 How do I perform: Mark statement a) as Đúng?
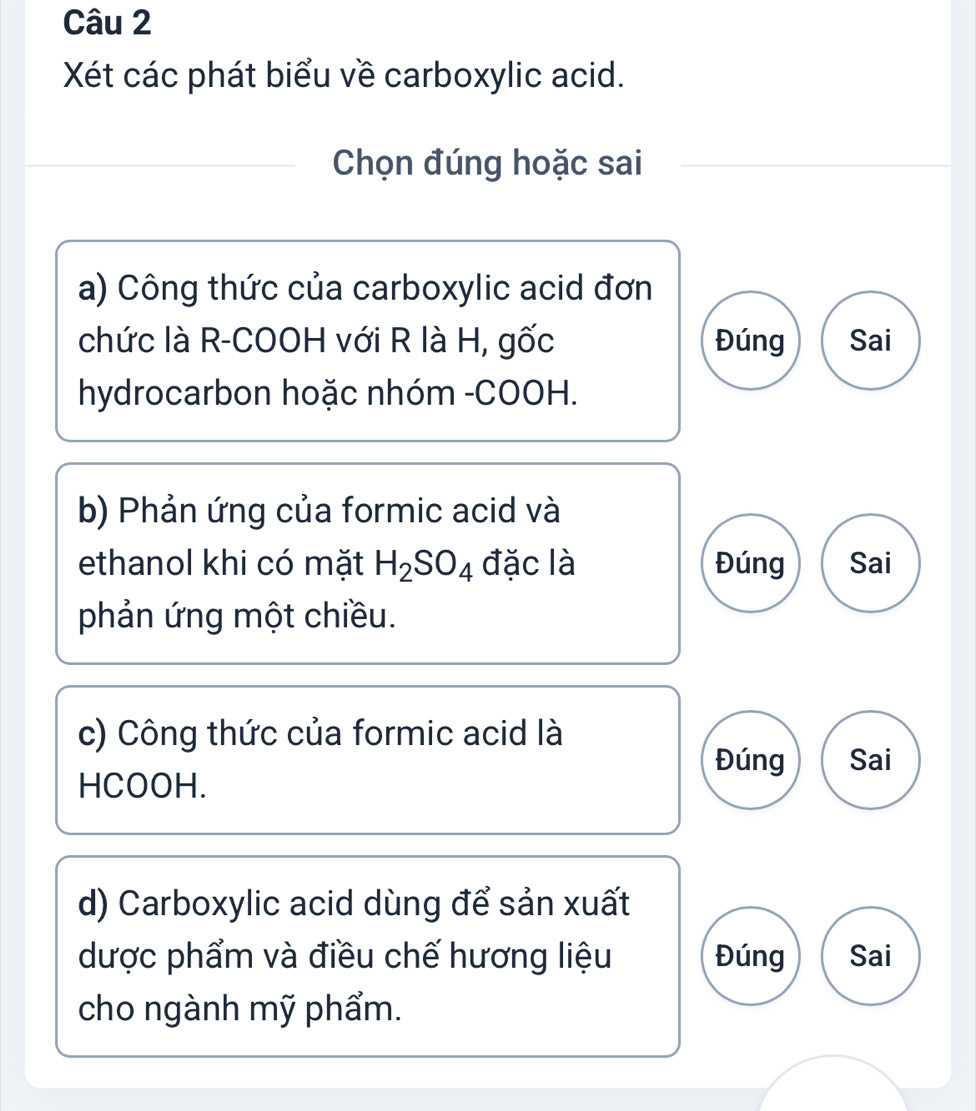(x=750, y=341)
